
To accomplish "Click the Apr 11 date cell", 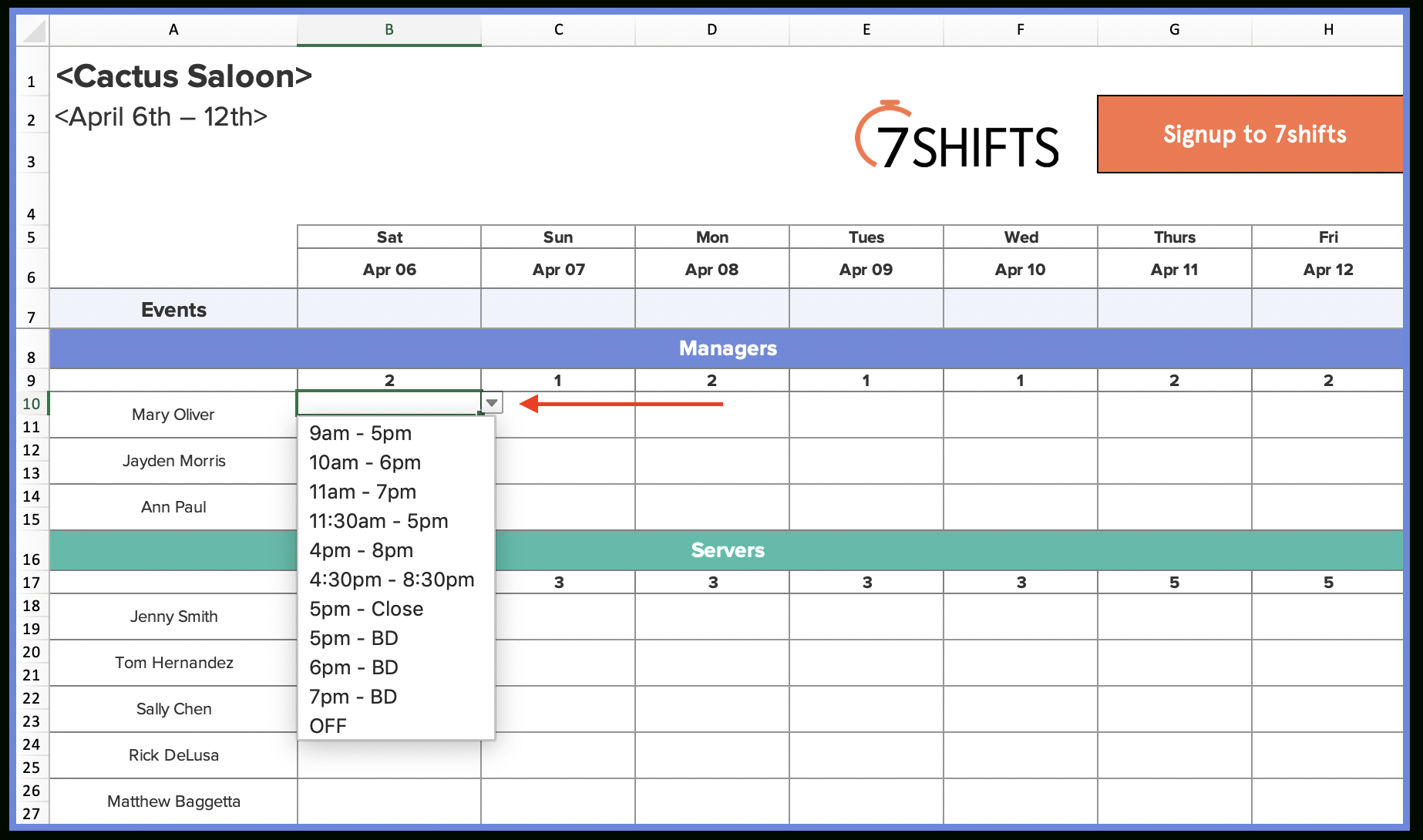I will click(1175, 269).
